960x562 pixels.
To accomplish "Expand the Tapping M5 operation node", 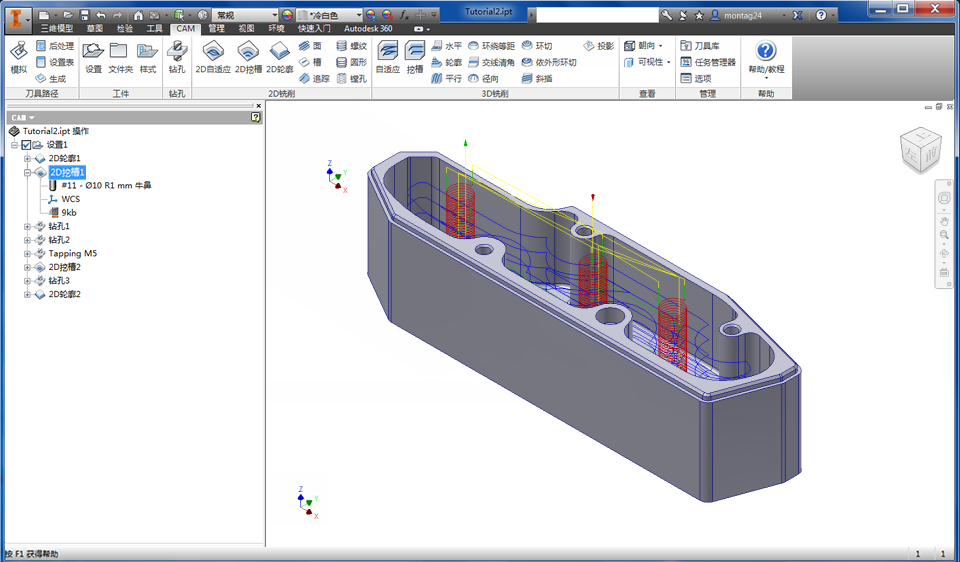I will click(x=27, y=253).
